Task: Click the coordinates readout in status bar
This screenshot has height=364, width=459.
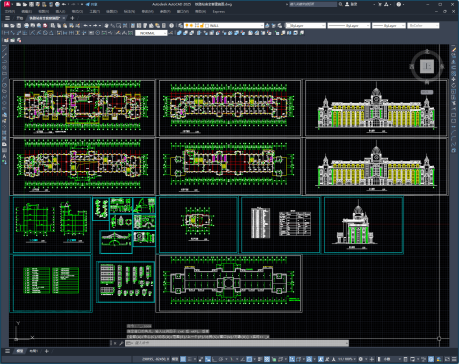Action: click(x=156, y=359)
